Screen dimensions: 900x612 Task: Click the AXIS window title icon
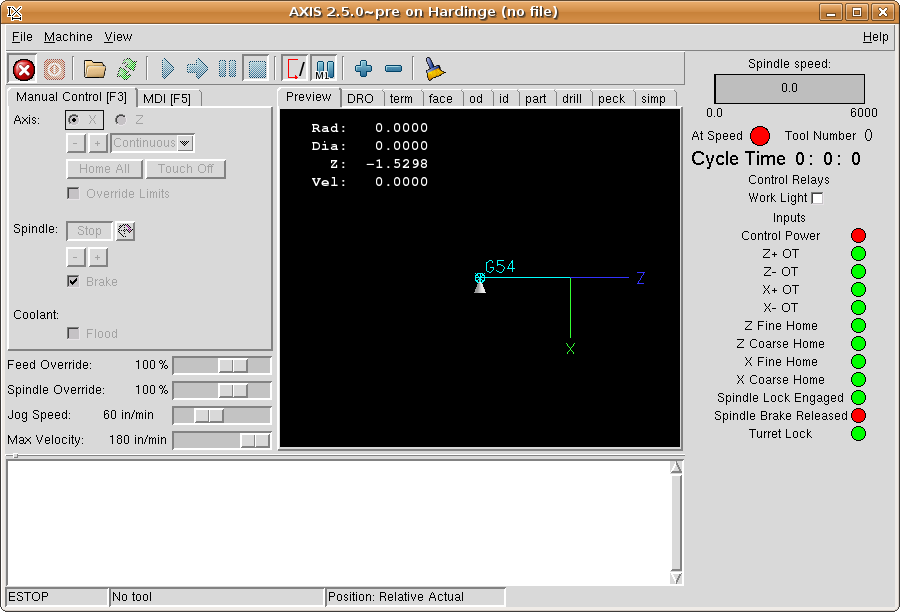click(x=14, y=12)
